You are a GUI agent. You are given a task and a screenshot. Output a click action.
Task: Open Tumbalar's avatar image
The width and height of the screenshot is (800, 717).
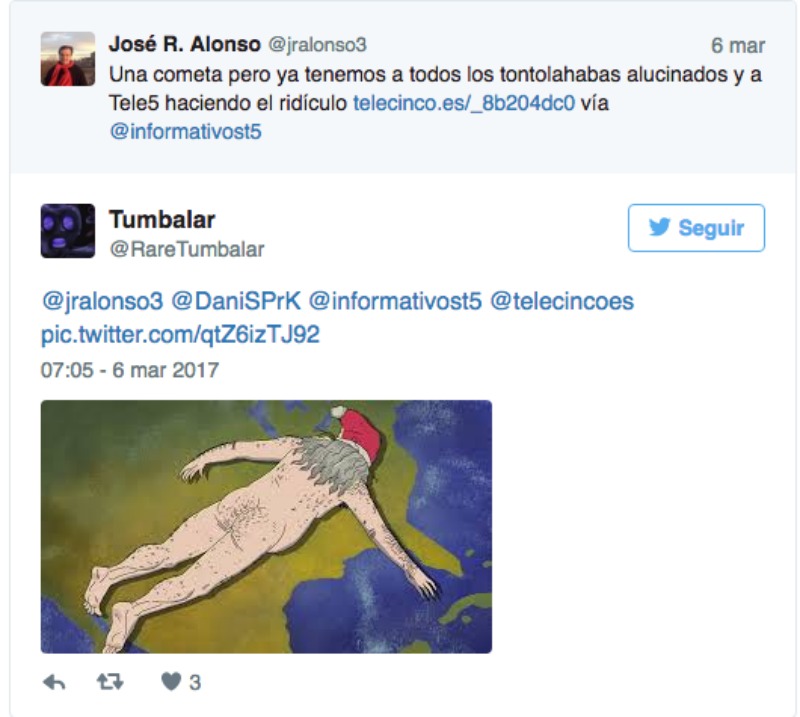click(x=68, y=231)
